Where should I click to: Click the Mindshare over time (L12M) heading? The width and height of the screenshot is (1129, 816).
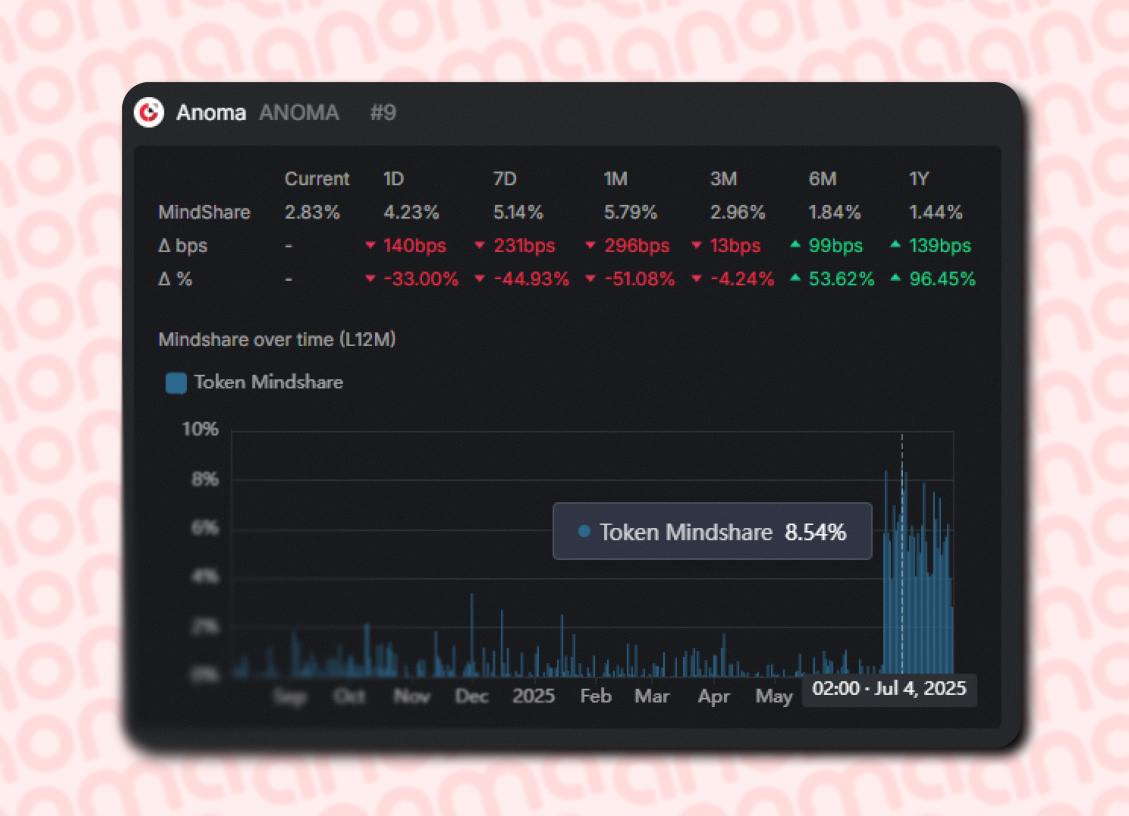click(x=277, y=339)
